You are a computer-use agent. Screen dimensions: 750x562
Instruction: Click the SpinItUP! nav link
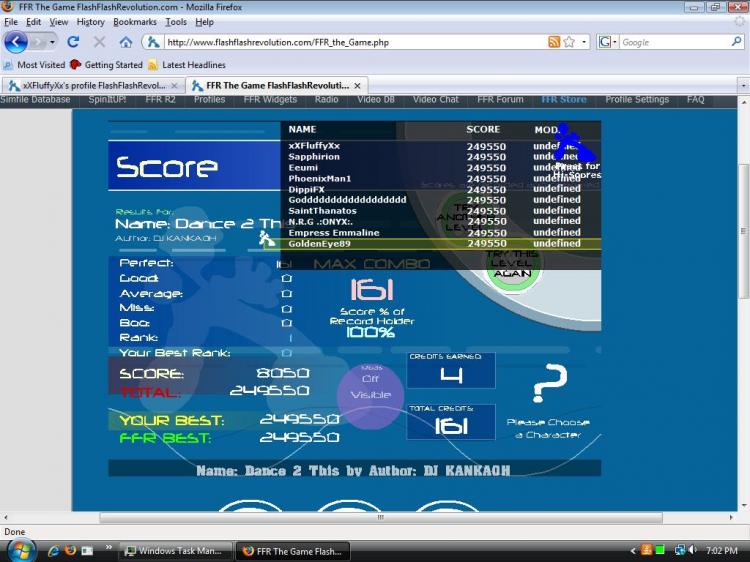107,99
